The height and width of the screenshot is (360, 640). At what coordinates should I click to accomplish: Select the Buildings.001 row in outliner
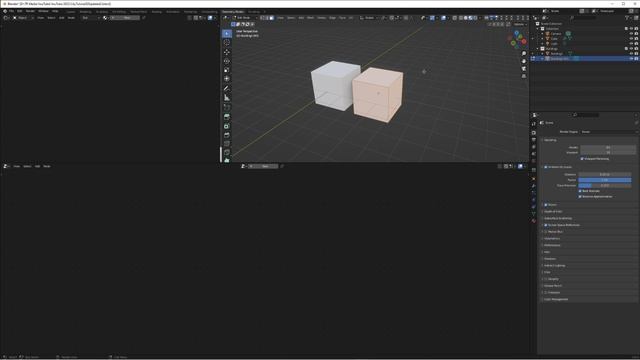584,59
